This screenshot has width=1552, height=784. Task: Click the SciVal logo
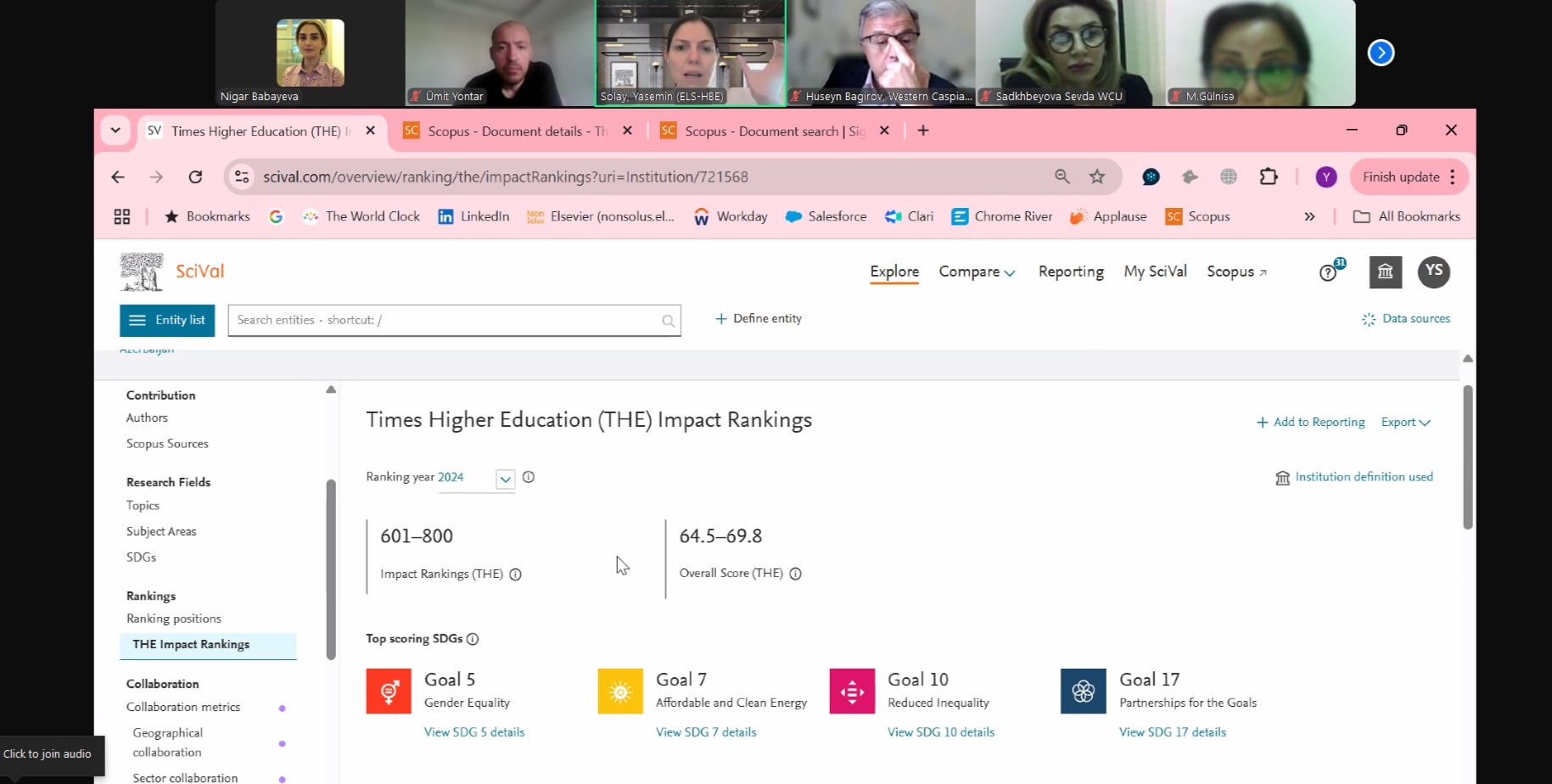pos(172,272)
